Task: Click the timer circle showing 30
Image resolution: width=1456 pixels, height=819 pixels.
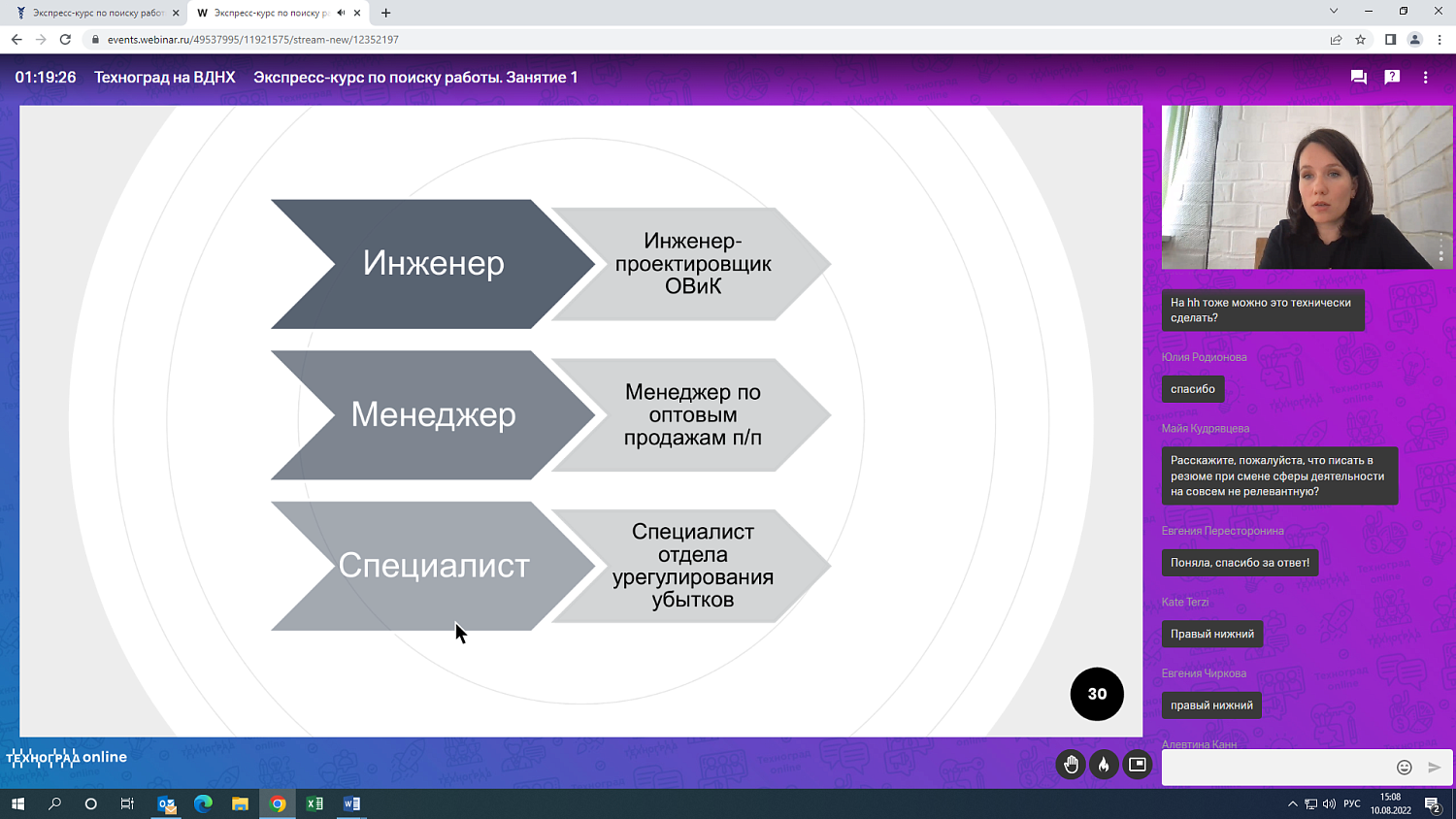Action: point(1097,694)
